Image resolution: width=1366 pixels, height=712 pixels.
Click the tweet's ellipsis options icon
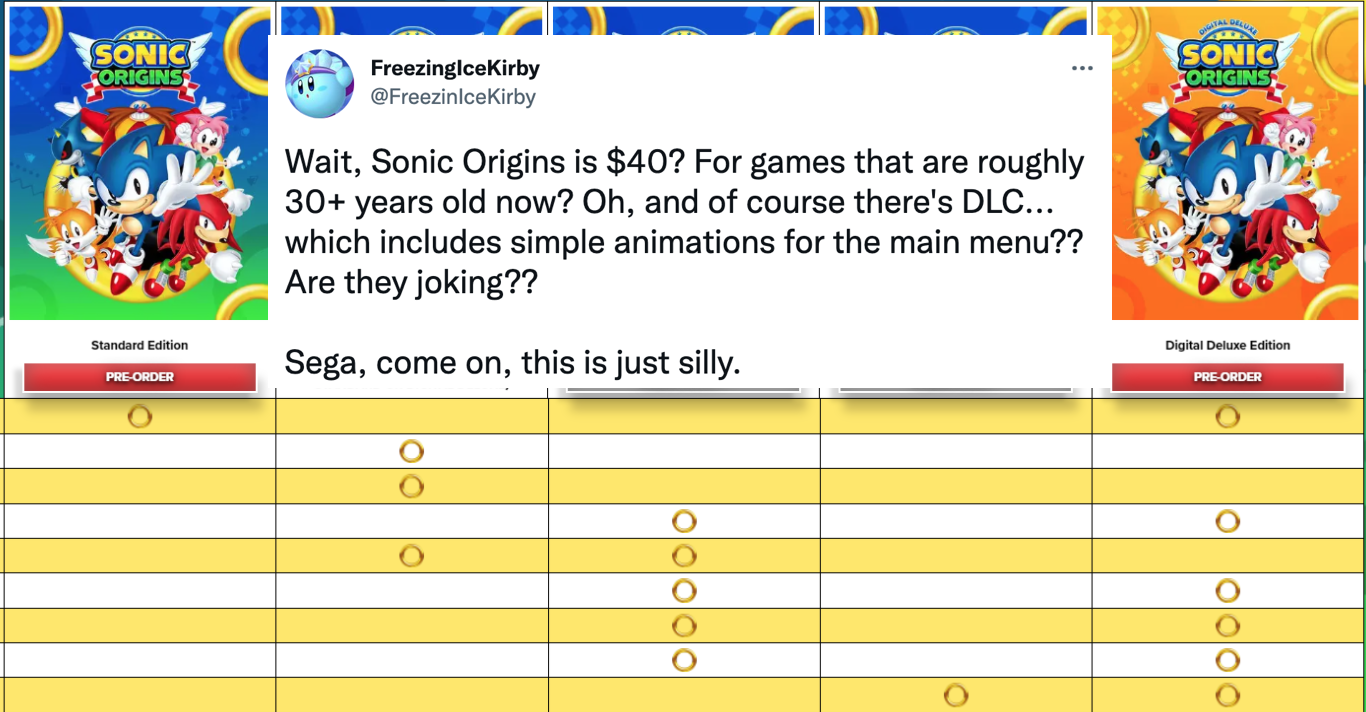pyautogui.click(x=1083, y=67)
